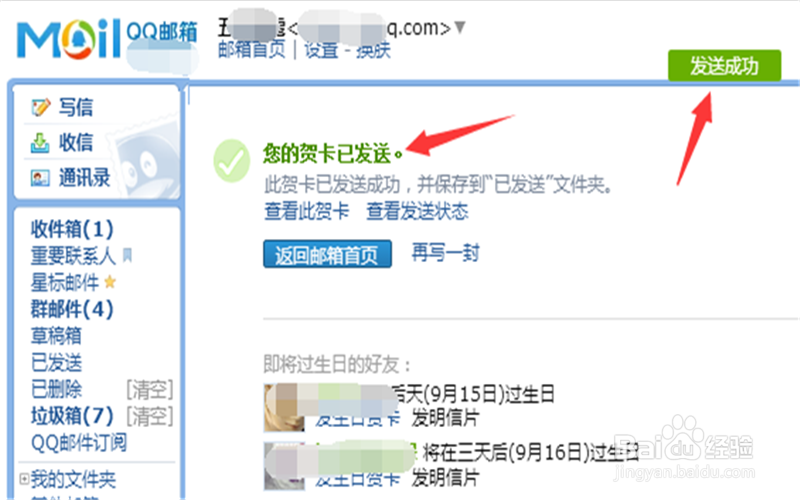Screen dimensions: 800x500
Task: Click the contacts address book icon
Action: pyautogui.click(x=40, y=178)
